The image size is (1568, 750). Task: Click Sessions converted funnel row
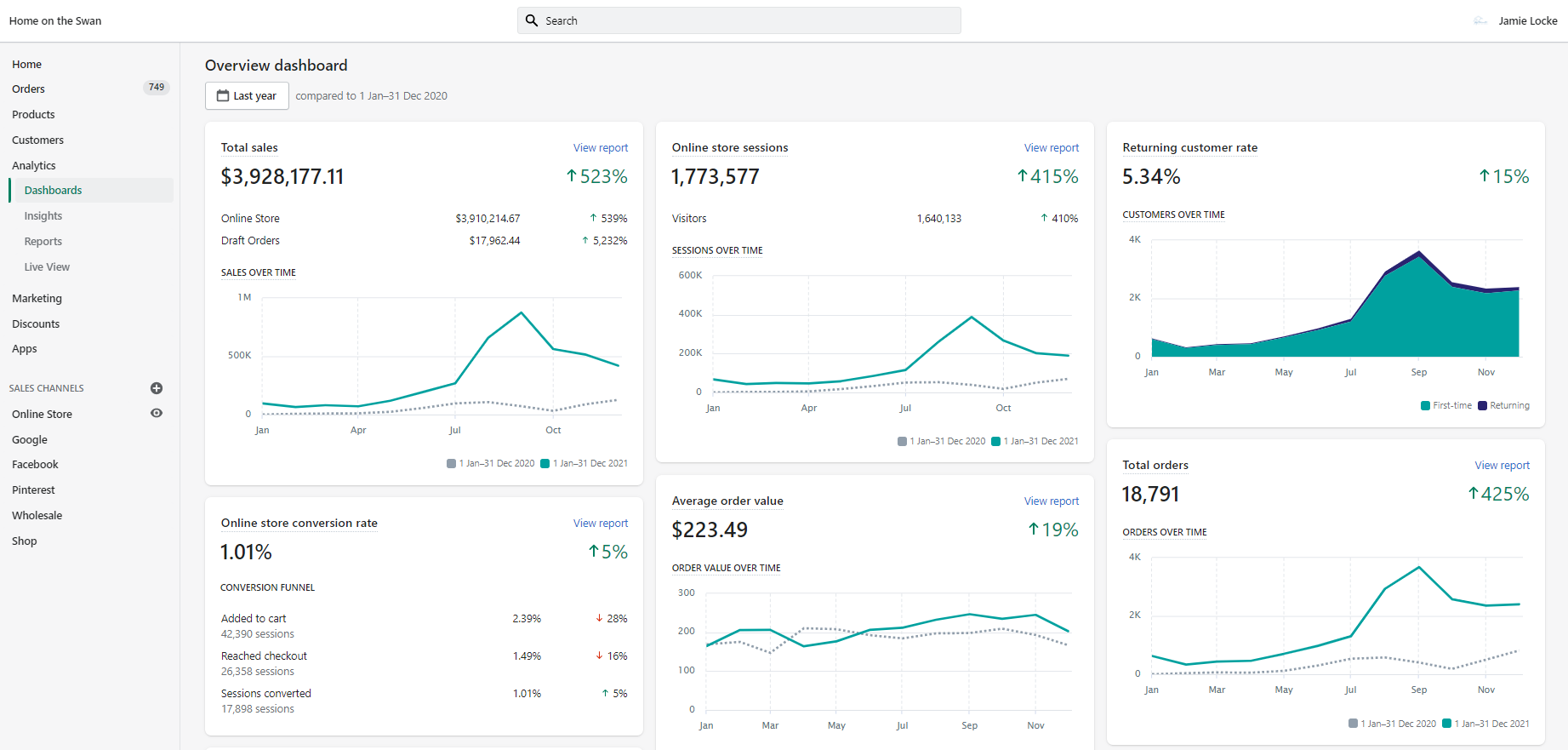tap(424, 701)
